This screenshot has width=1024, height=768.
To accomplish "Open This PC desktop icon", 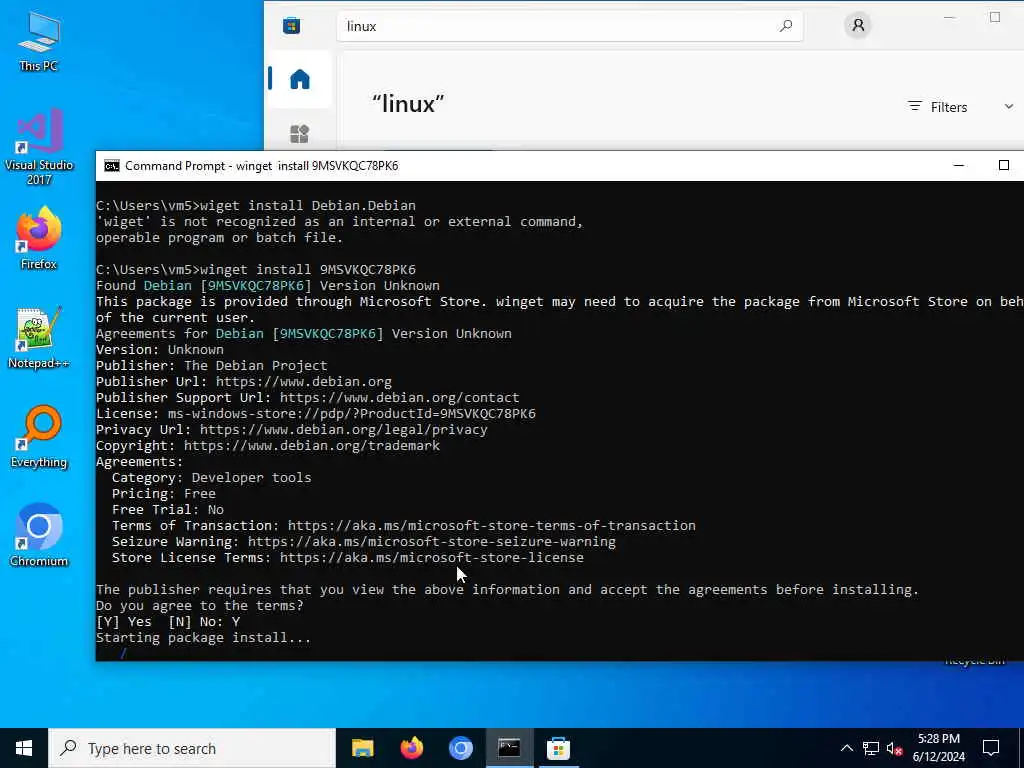I will coord(39,40).
